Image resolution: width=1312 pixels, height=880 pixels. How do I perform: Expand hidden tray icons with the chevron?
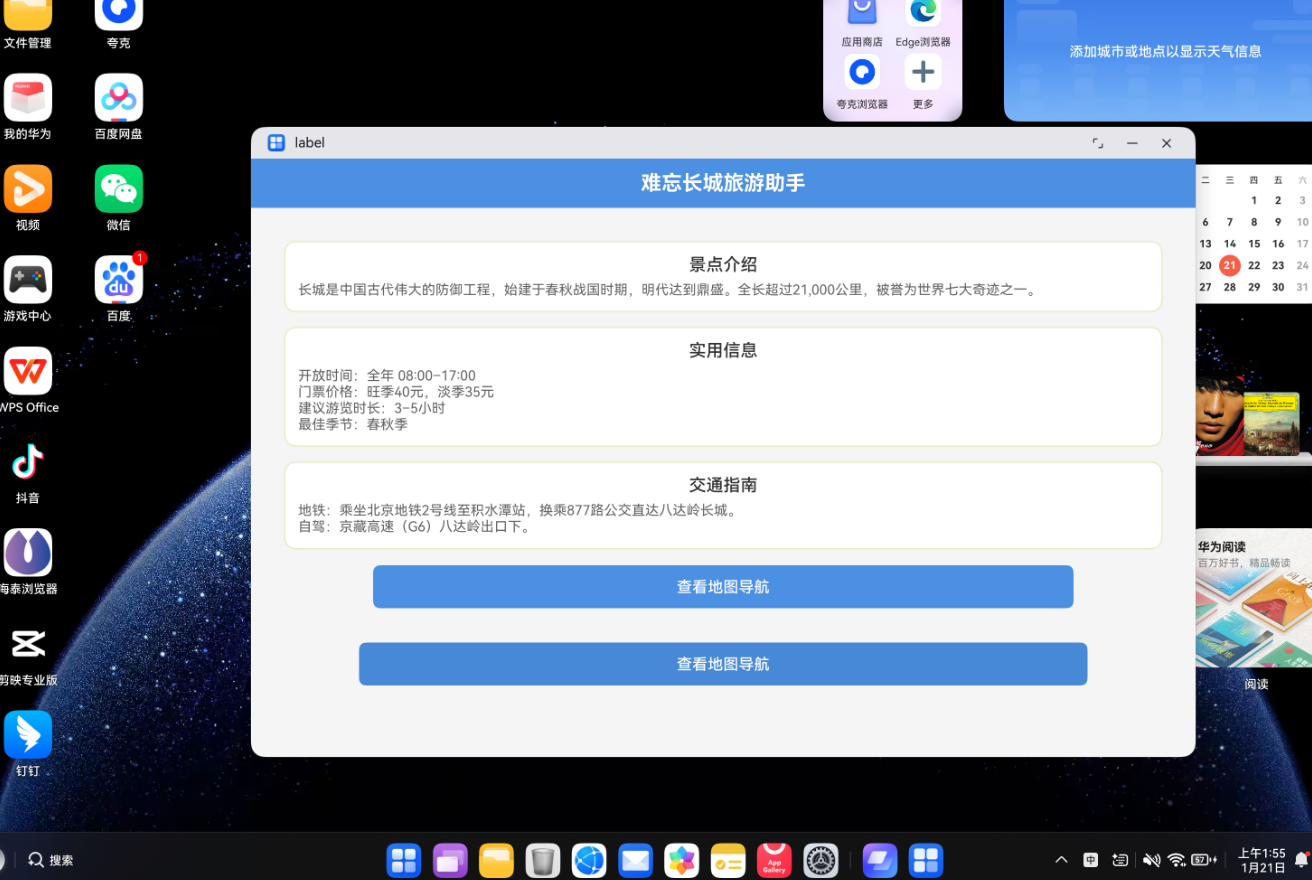pos(1060,858)
